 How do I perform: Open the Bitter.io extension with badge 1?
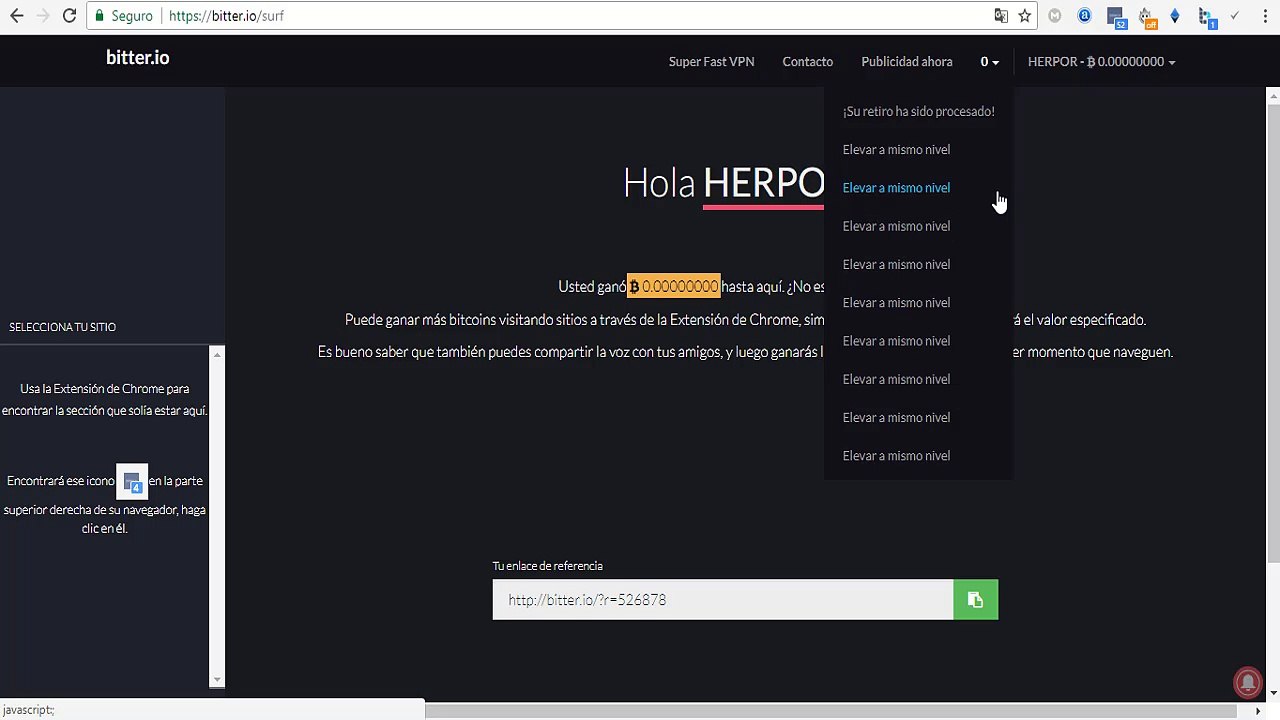coord(1207,18)
